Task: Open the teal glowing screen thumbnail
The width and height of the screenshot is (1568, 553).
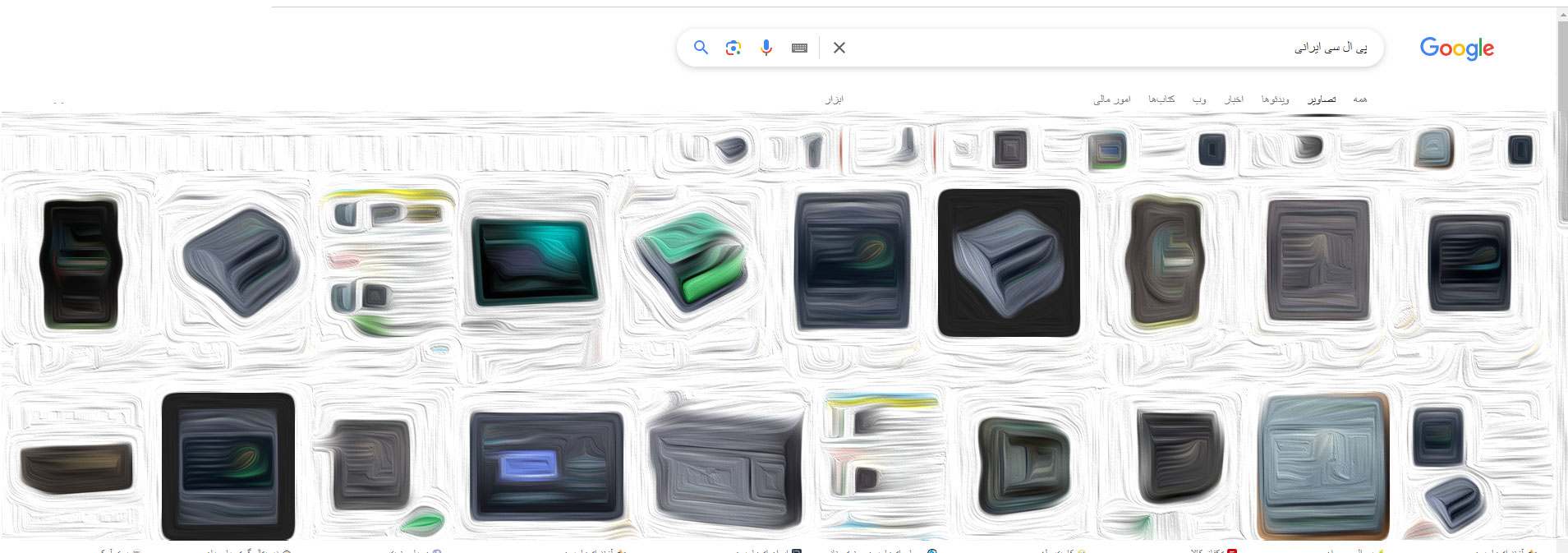Action: pos(535,261)
